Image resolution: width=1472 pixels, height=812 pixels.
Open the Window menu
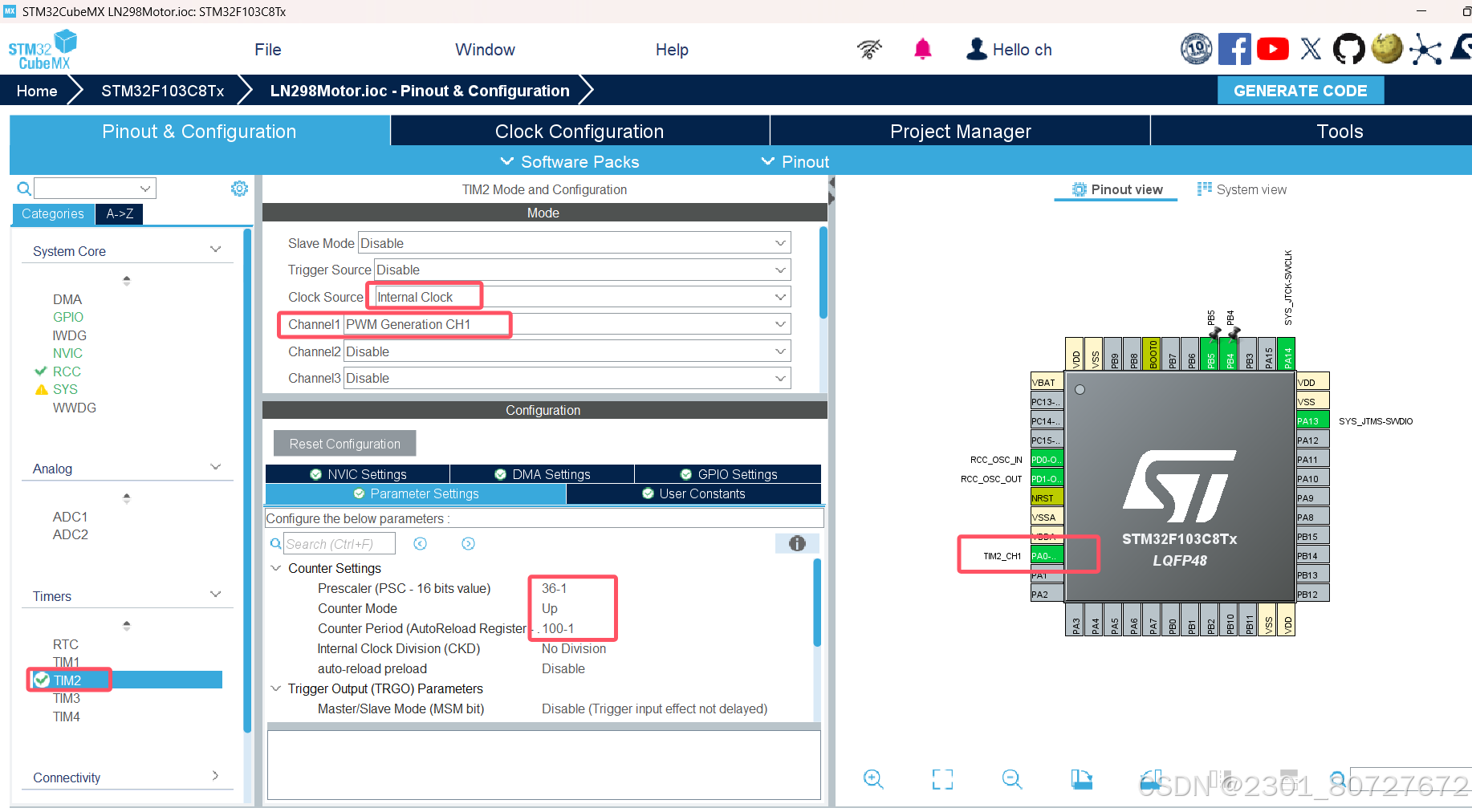[485, 50]
